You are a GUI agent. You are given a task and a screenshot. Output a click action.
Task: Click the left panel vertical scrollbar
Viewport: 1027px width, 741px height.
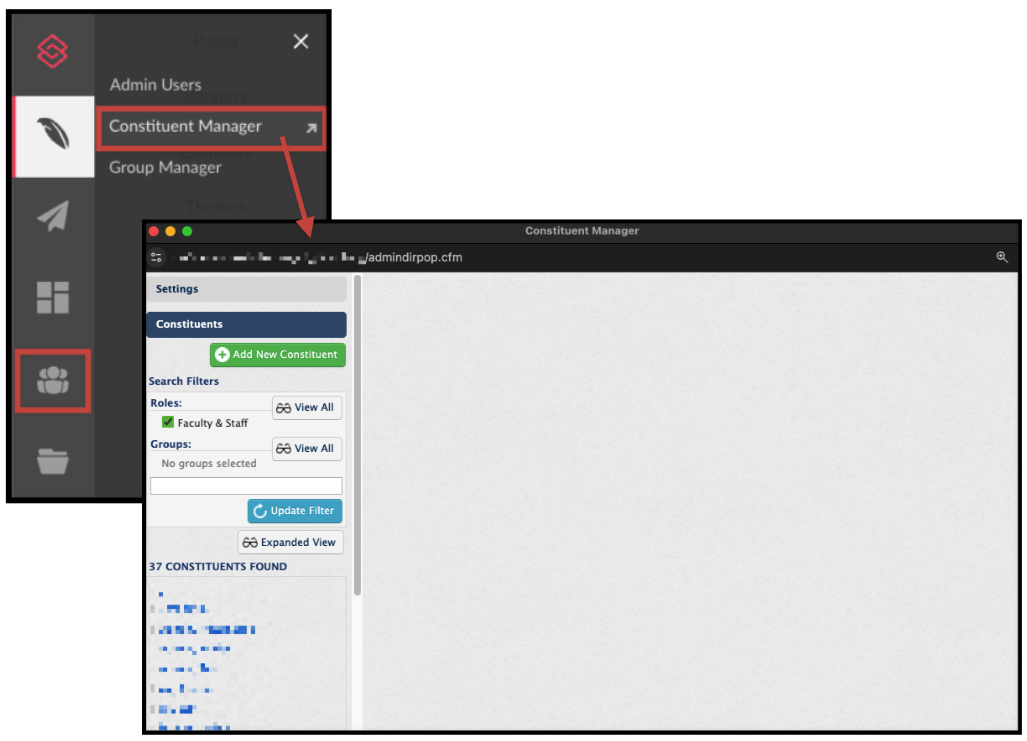click(357, 436)
